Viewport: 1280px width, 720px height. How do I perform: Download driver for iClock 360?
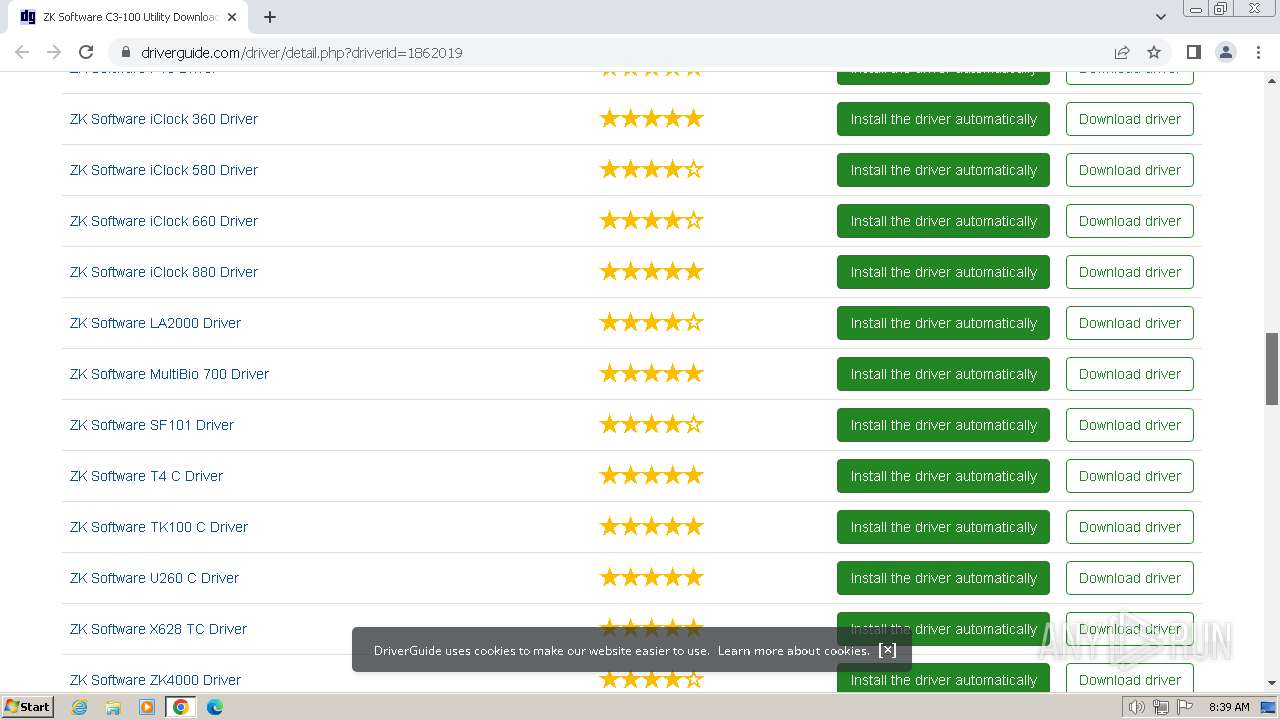point(1130,119)
